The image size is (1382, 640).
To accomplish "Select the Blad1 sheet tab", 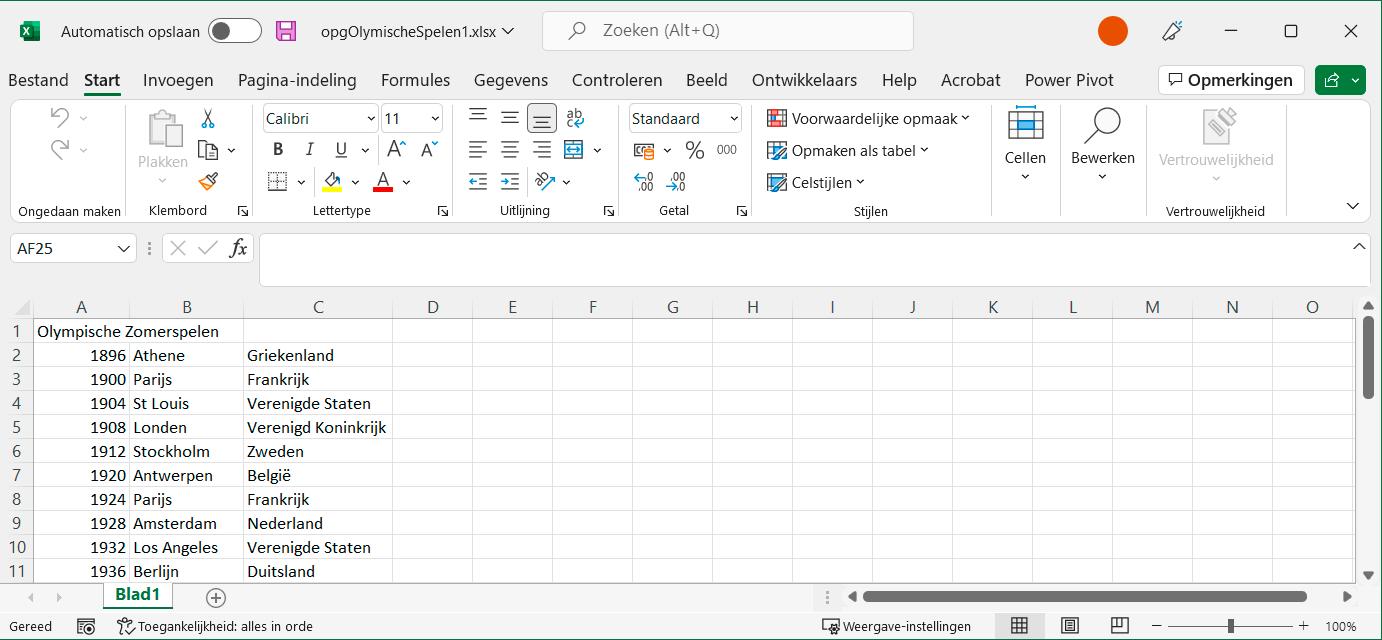I will [138, 595].
